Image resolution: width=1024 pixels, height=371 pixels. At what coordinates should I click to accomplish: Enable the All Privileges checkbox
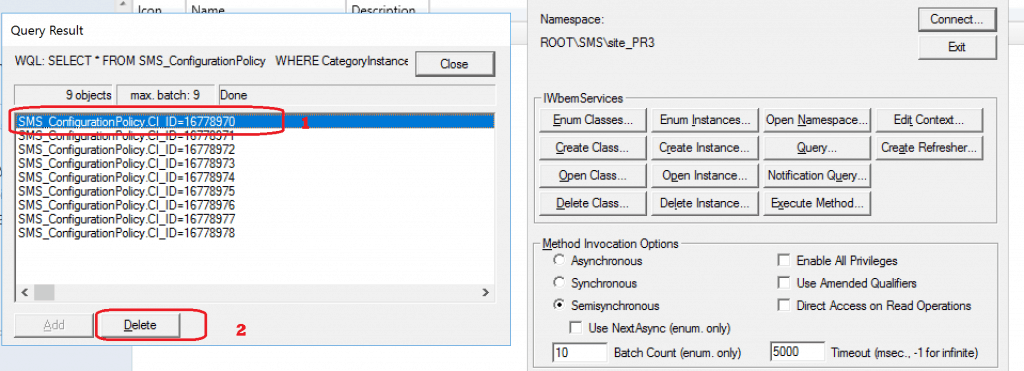pos(784,261)
